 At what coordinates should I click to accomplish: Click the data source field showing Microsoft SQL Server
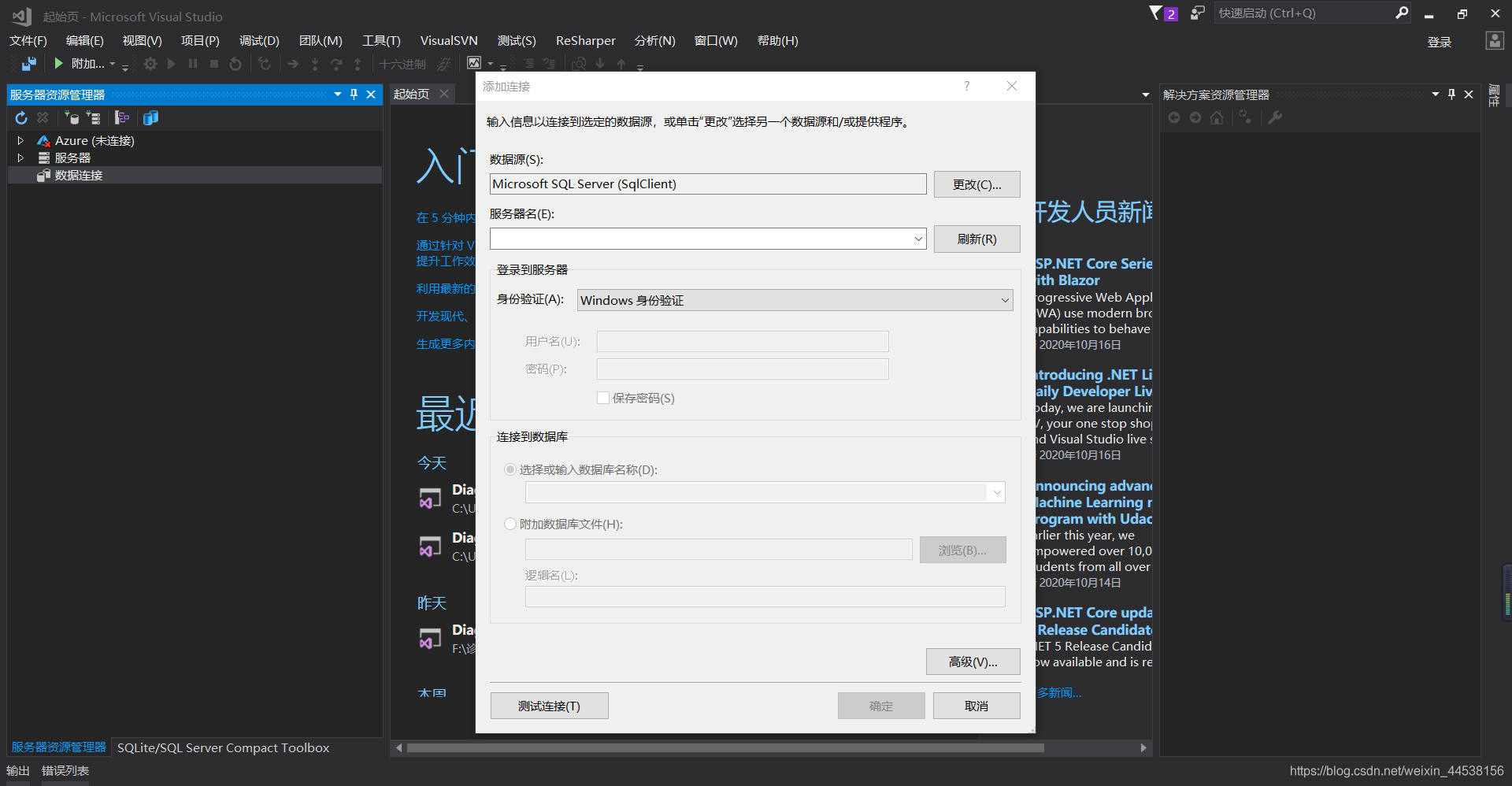click(x=708, y=184)
